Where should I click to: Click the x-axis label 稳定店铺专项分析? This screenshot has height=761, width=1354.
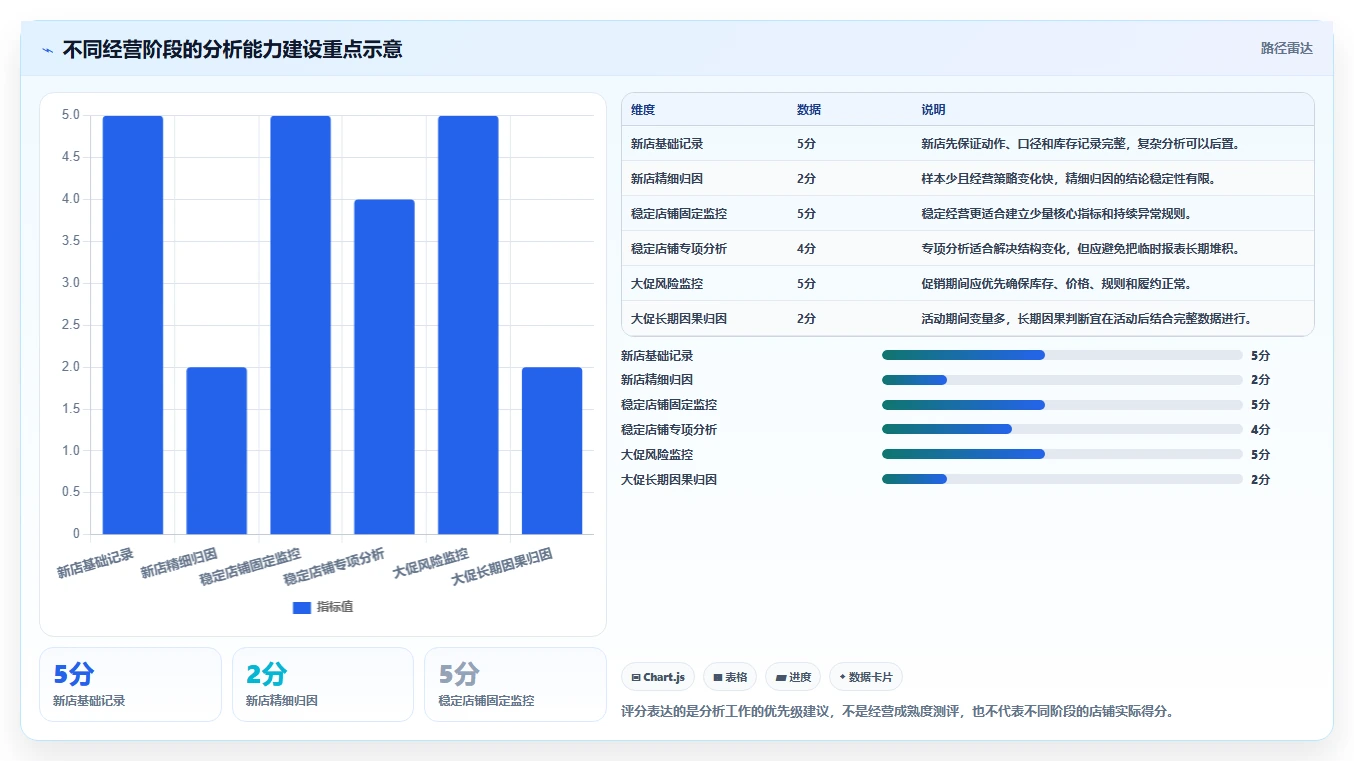click(334, 566)
